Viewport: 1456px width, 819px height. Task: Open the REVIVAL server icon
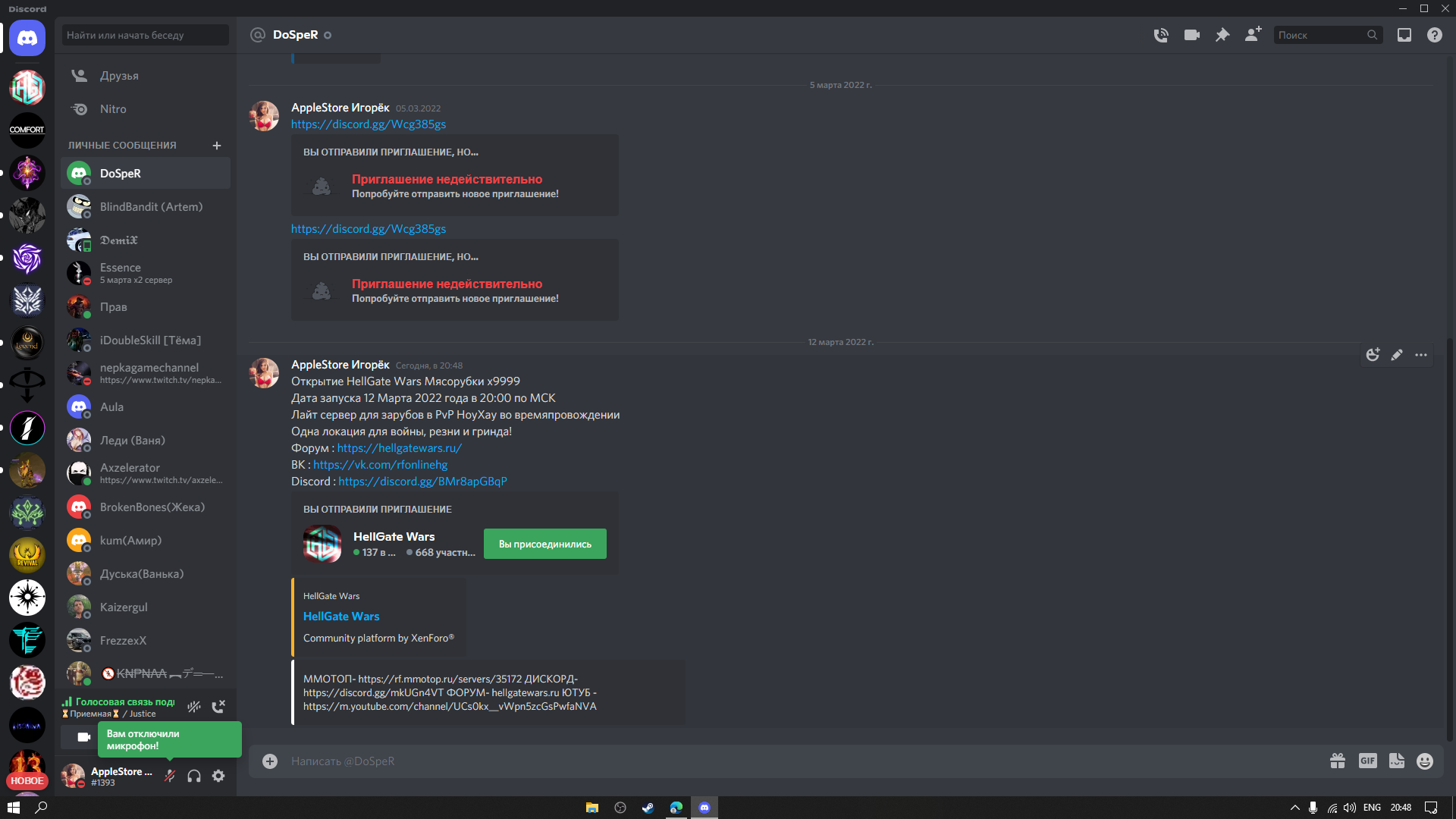(x=27, y=555)
